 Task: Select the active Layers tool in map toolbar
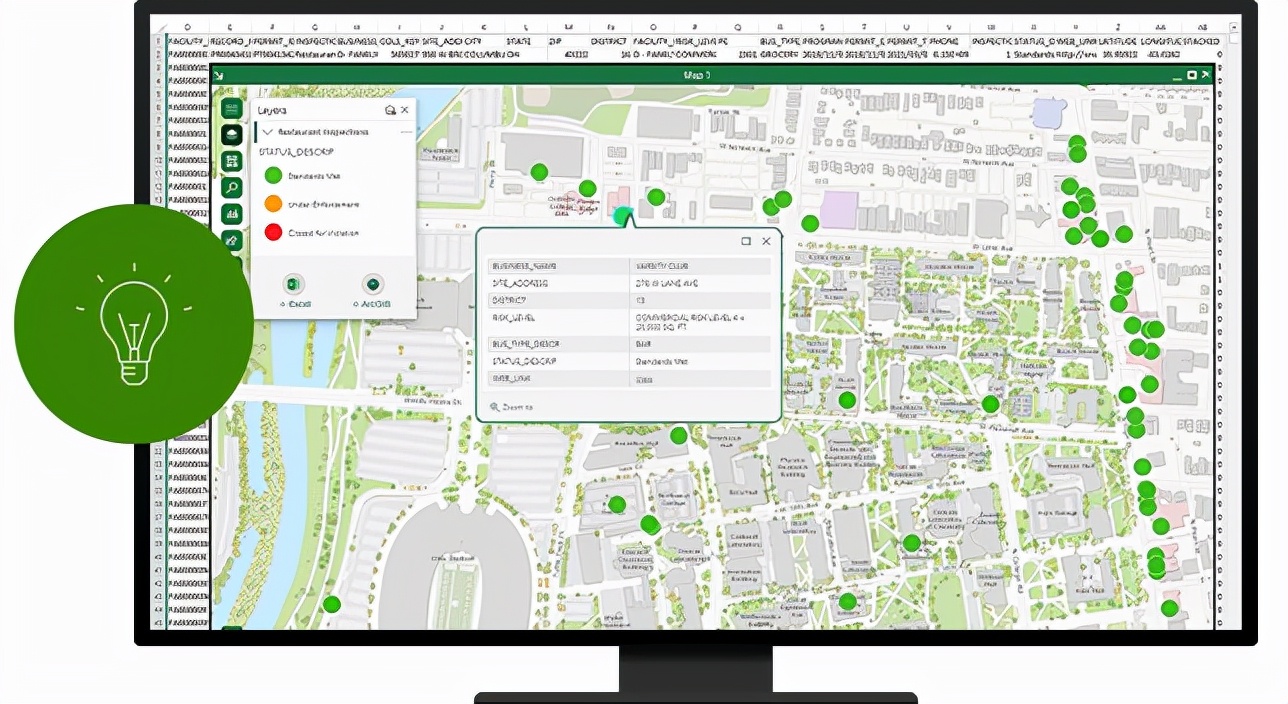231,135
